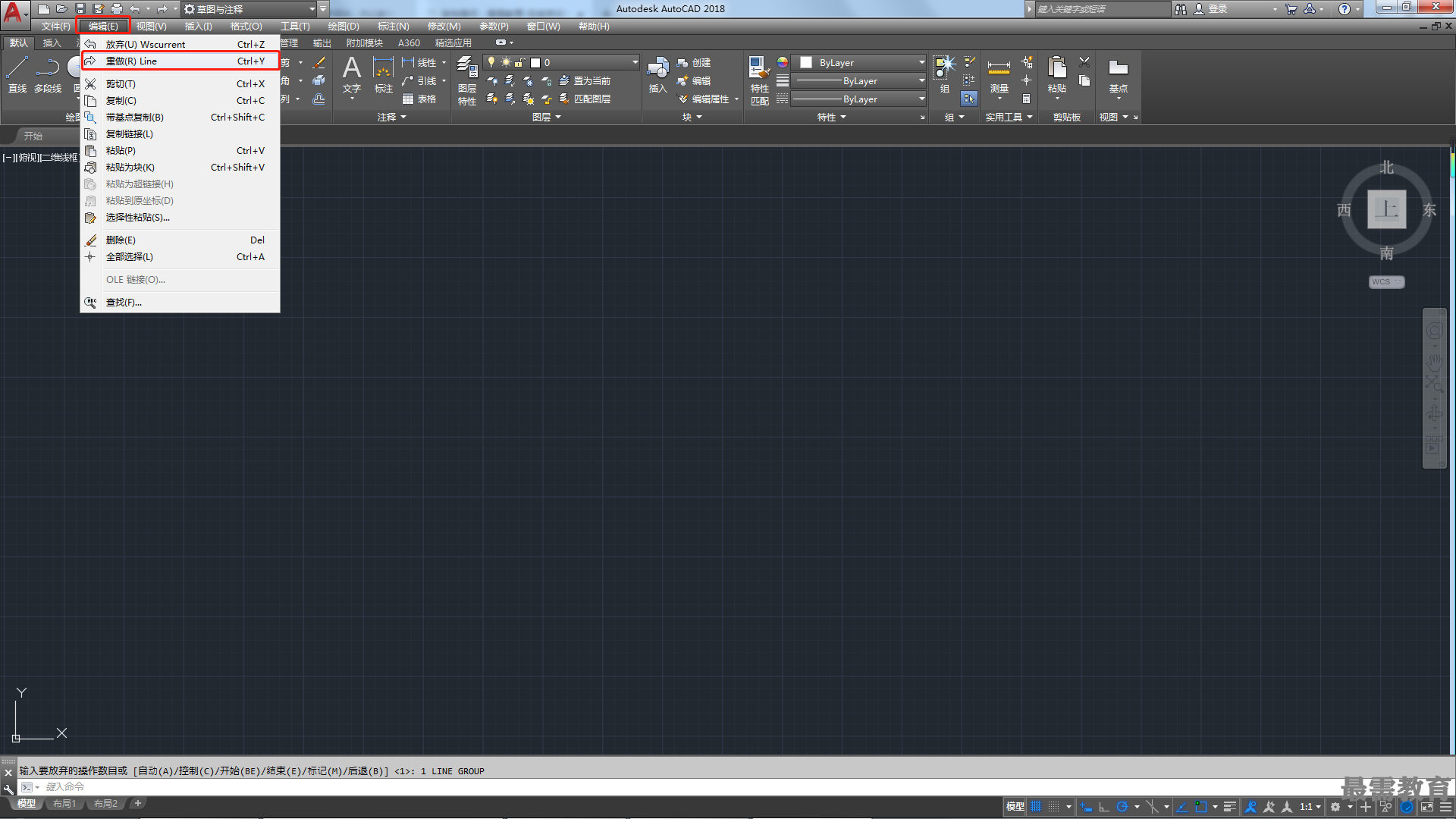Insert a Table (表格) annotation
1456x819 pixels.
pyautogui.click(x=419, y=99)
